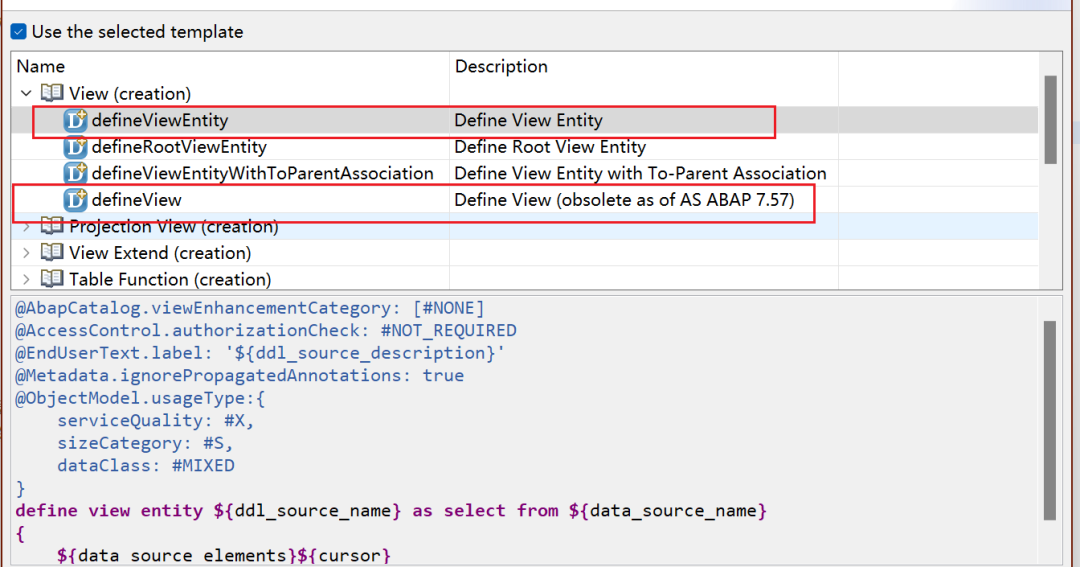This screenshot has width=1080, height=567.
Task: Select the 'Table Function (creation)' category label
Action: click(x=170, y=280)
